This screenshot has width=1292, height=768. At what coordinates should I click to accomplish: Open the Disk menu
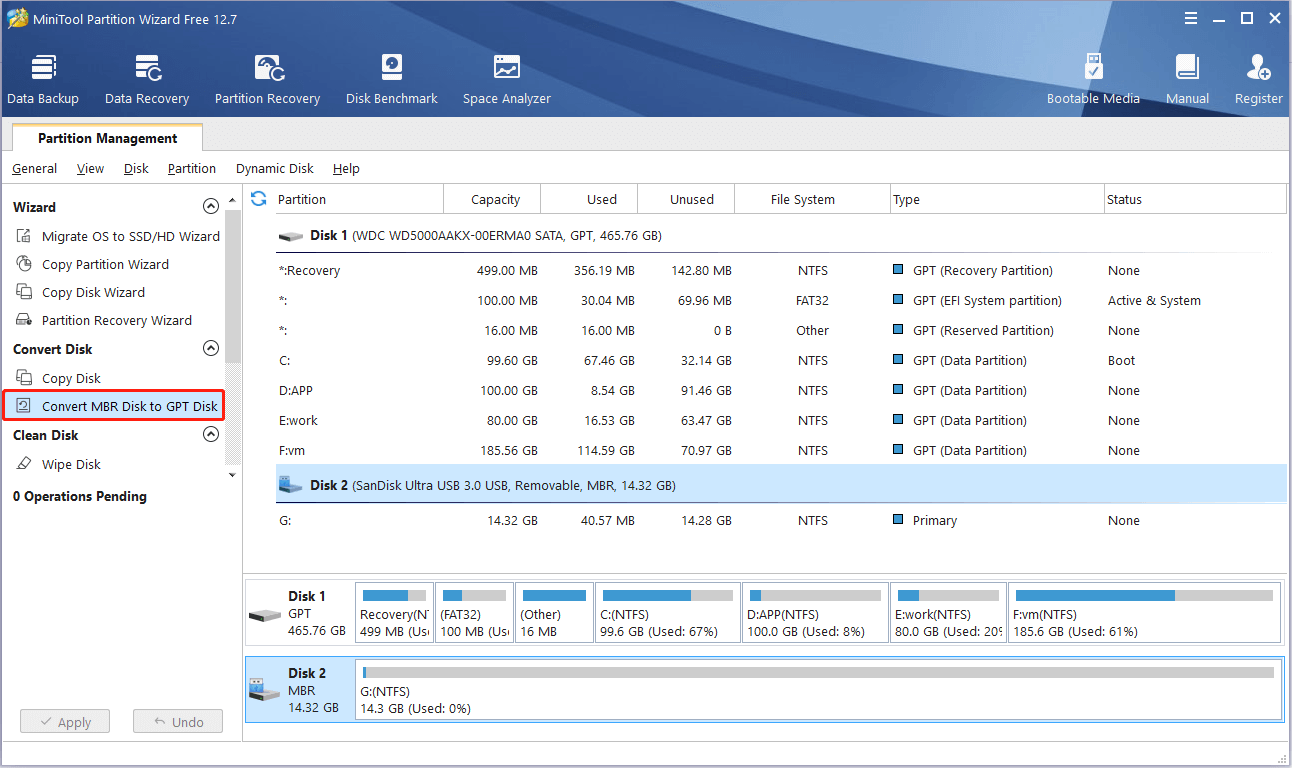pos(136,169)
